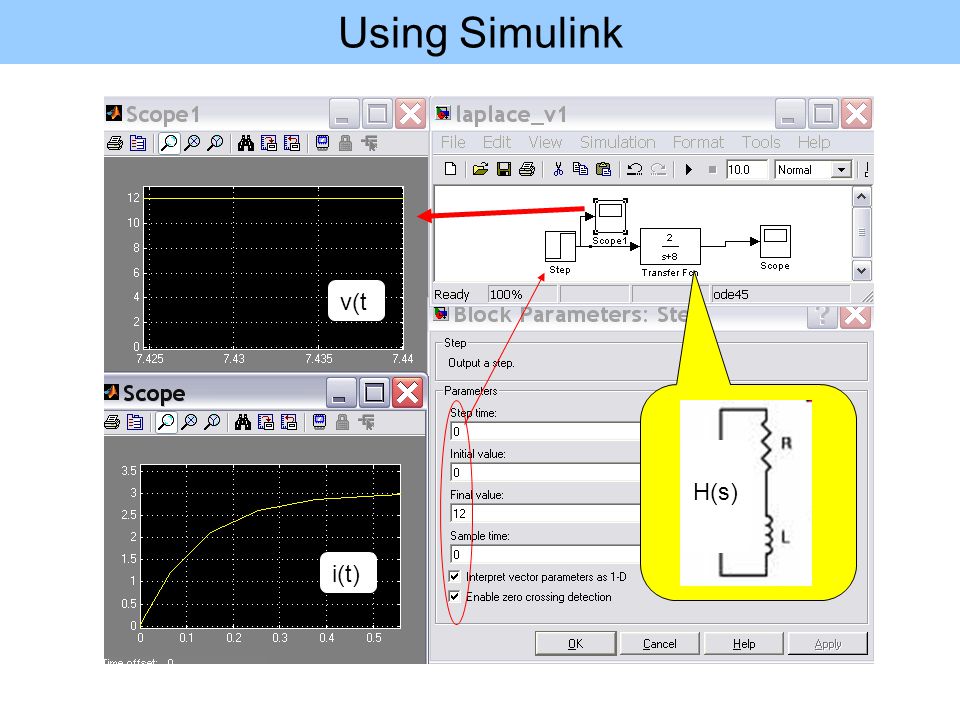Screen dimensions: 960x720
Task: Open Parameters icon in Scope window
Action: (x=135, y=422)
